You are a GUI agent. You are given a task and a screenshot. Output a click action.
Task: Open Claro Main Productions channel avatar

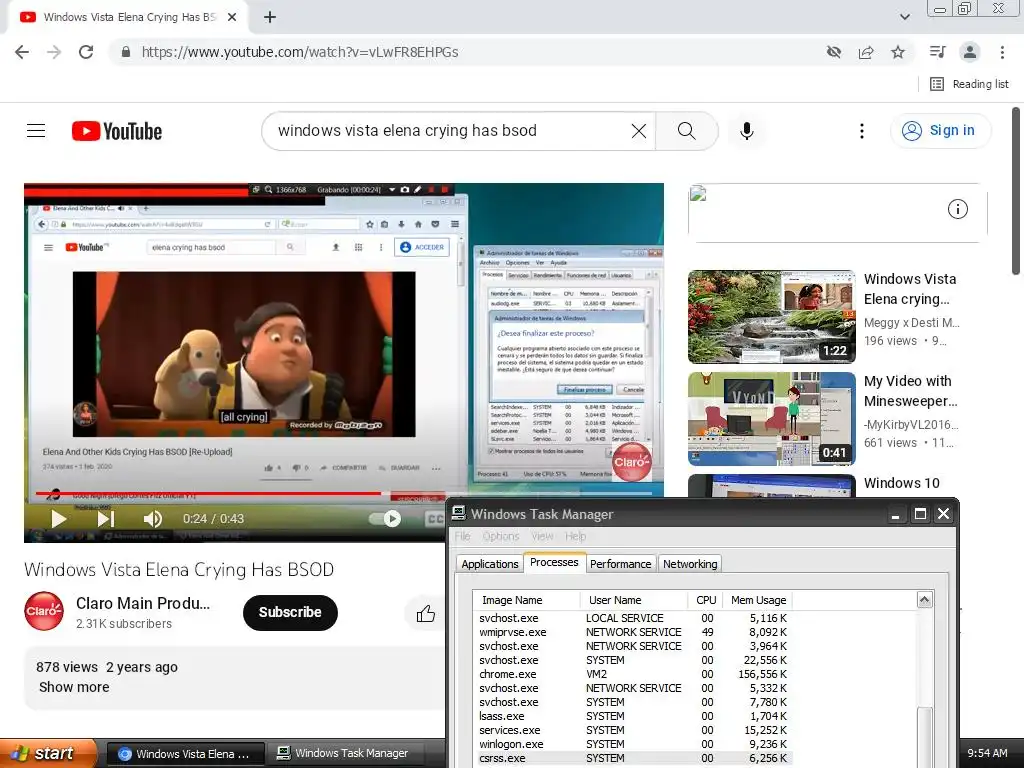44,611
